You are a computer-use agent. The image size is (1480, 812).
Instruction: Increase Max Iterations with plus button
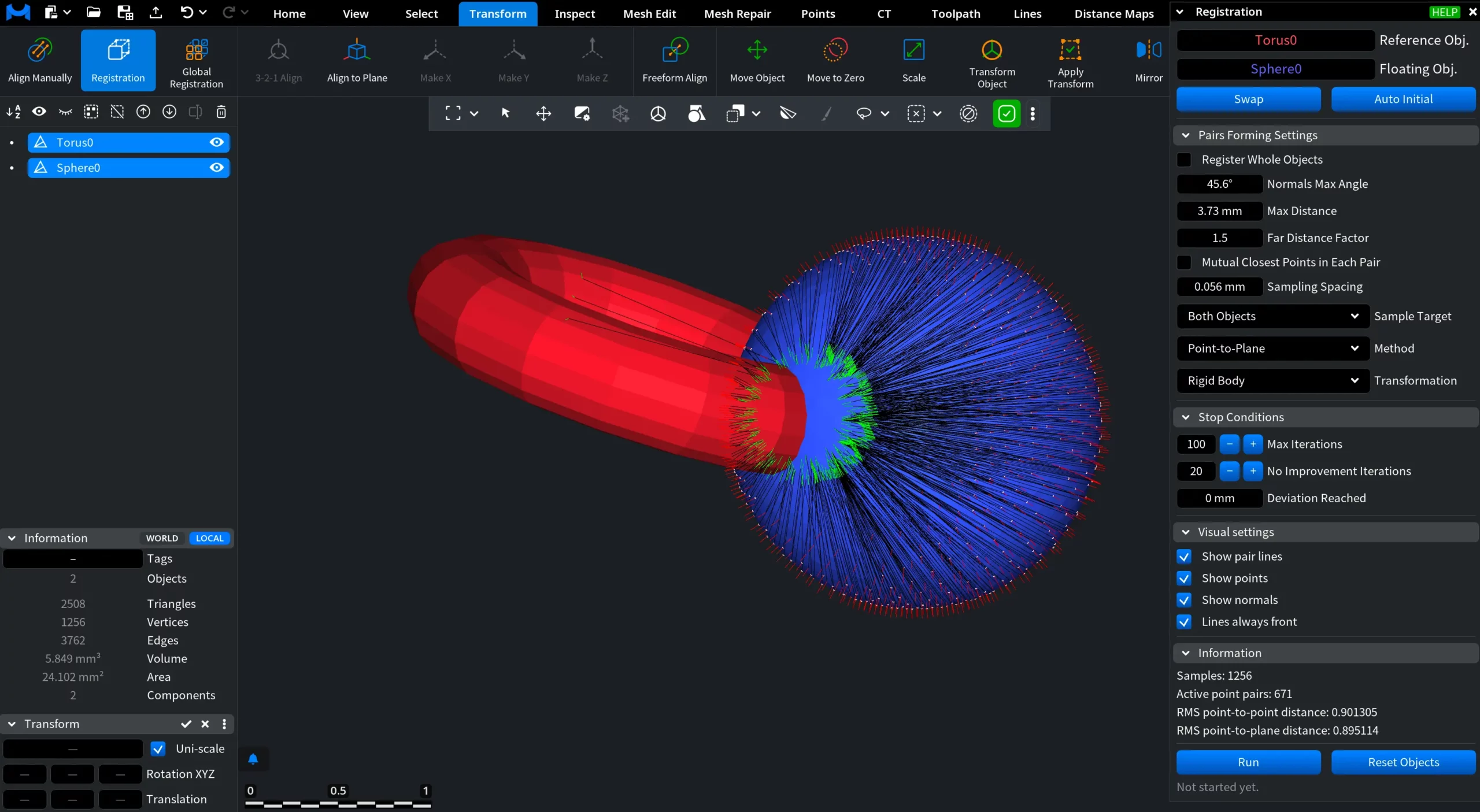1253,444
